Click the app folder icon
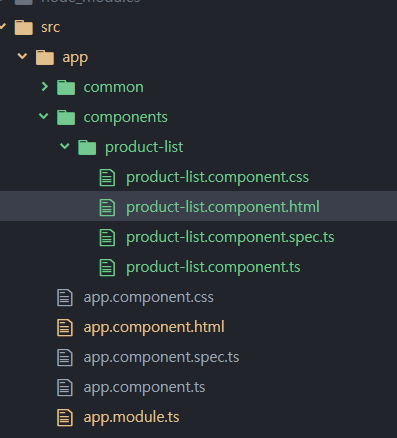Screen dimensions: 397x438 [x=45, y=57]
